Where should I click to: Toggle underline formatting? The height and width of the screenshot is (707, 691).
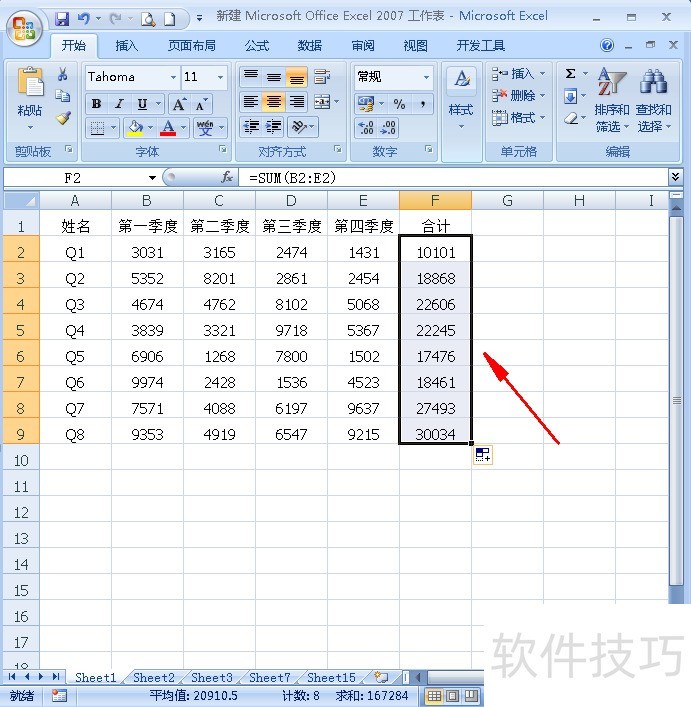click(x=142, y=104)
